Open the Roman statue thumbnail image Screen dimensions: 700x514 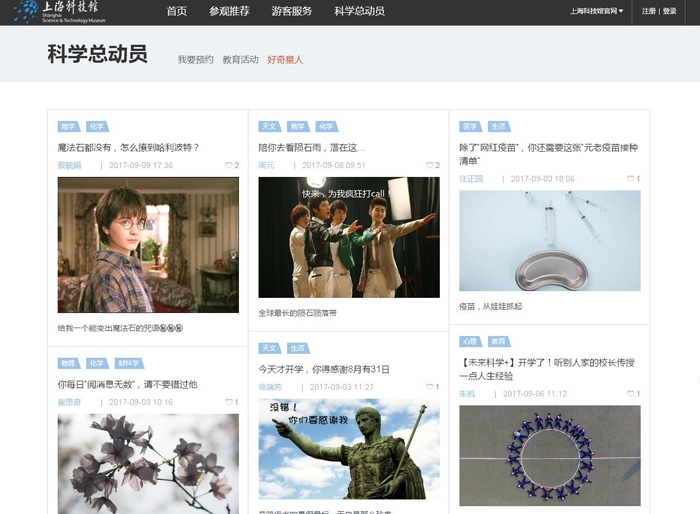click(349, 449)
